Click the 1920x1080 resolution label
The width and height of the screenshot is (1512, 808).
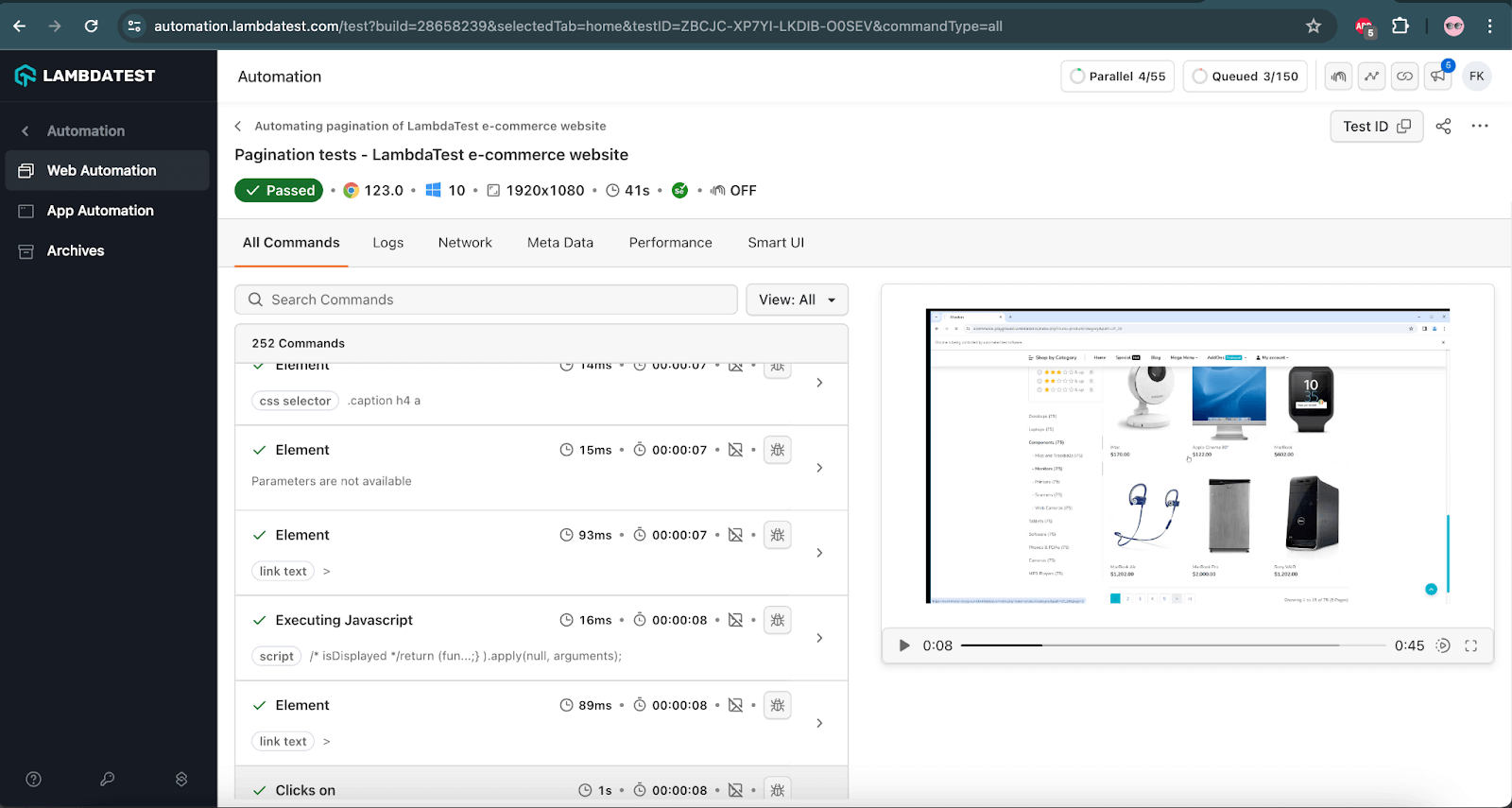tap(545, 190)
